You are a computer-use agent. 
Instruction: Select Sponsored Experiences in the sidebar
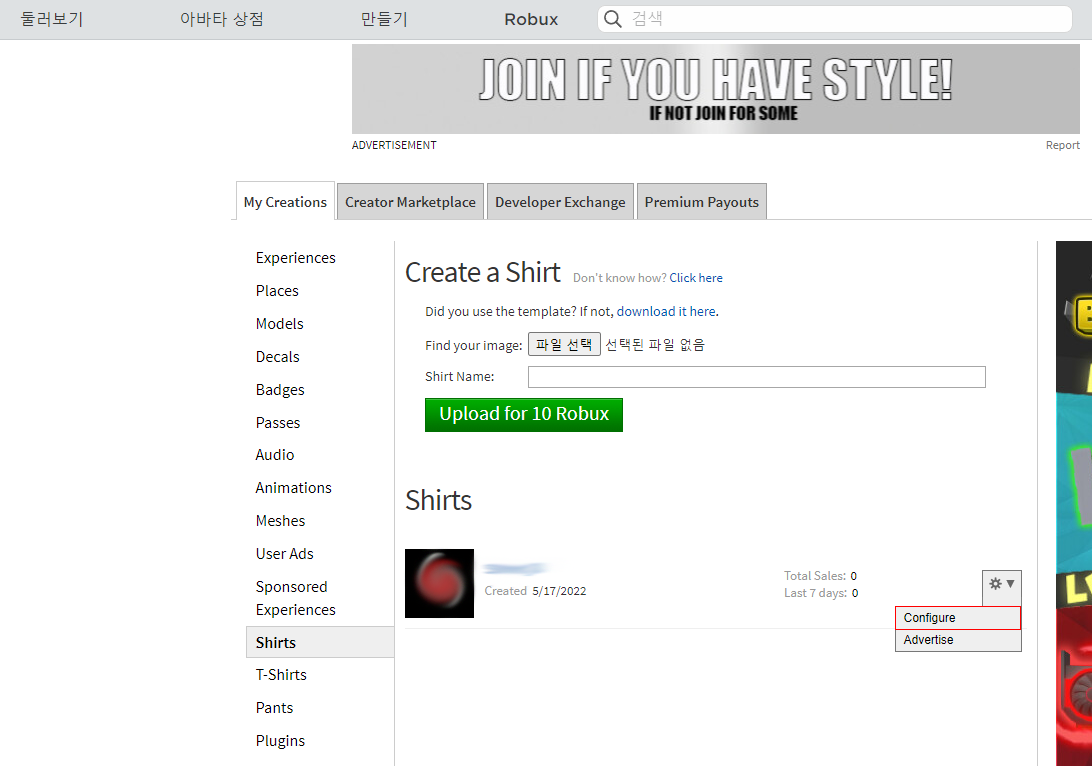295,598
